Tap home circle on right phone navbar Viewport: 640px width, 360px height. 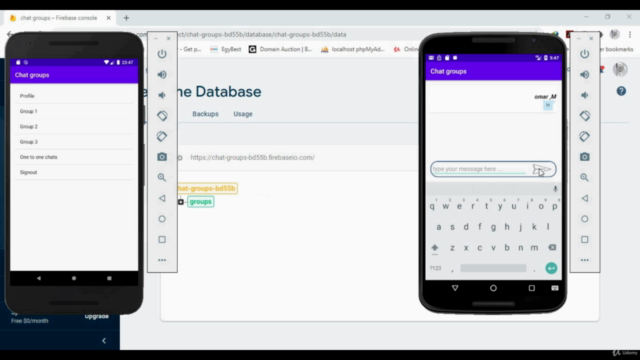point(493,288)
